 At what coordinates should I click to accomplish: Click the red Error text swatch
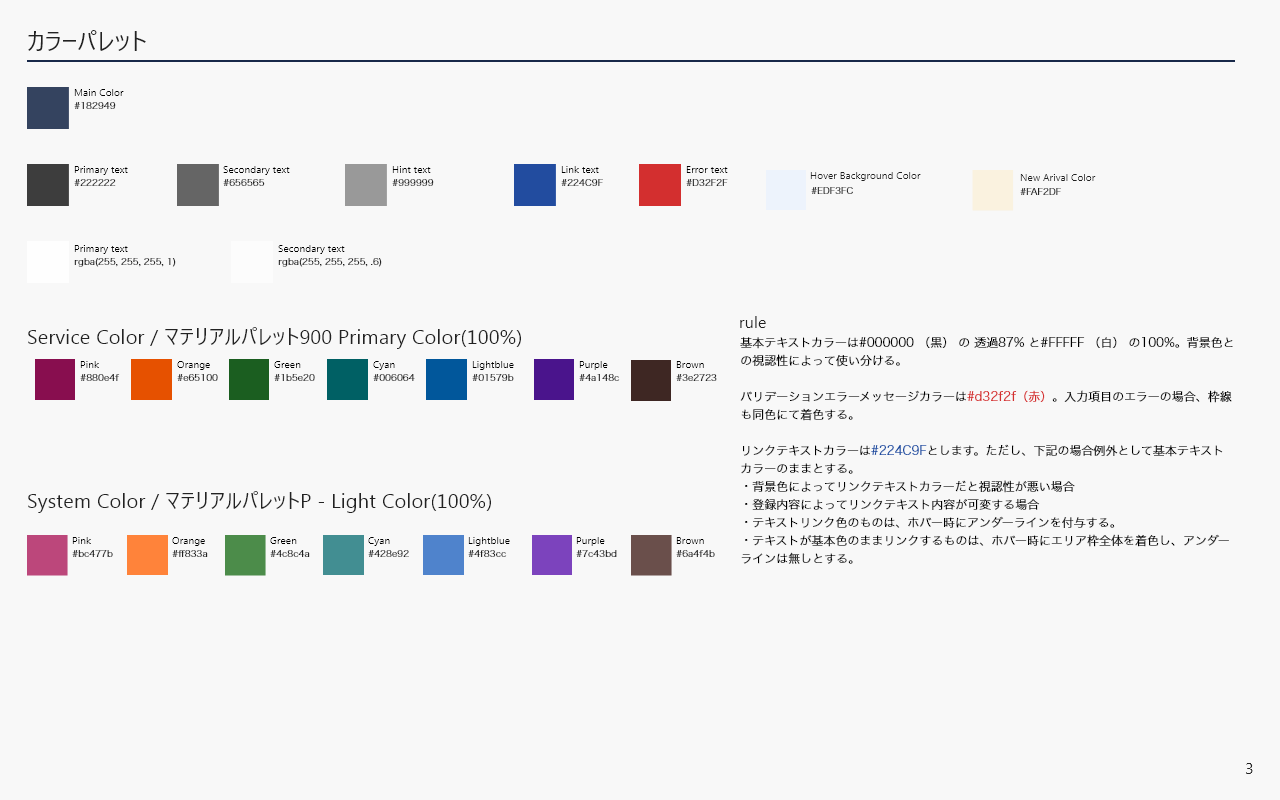(x=660, y=185)
